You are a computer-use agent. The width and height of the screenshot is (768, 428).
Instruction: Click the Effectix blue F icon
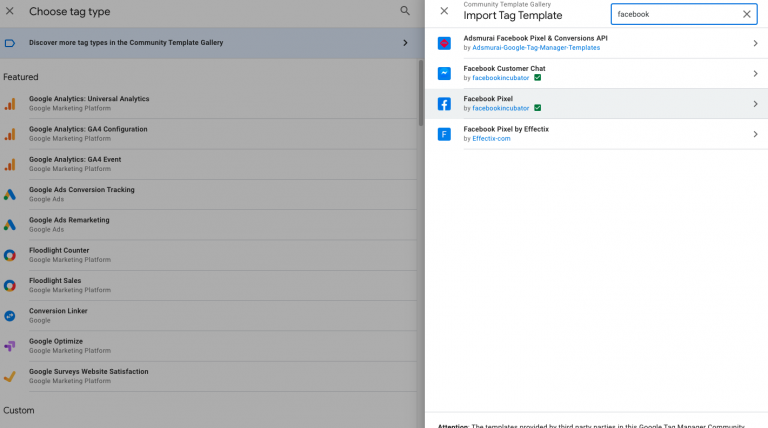pos(444,134)
